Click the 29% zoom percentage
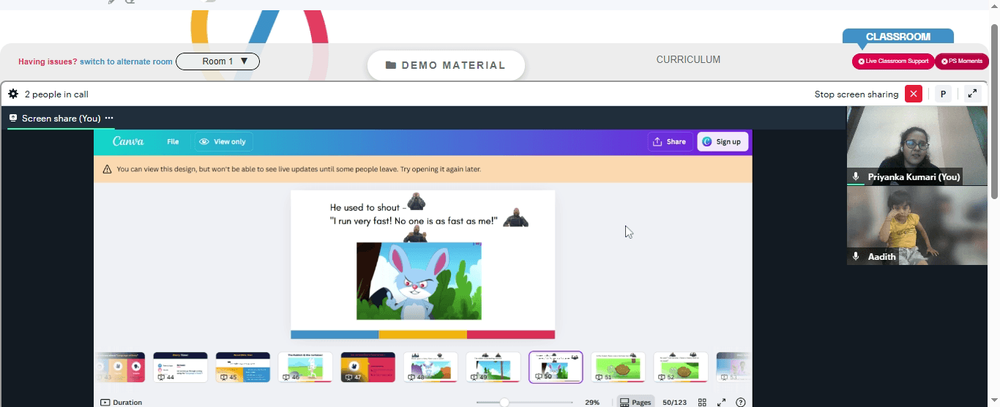This screenshot has width=1000, height=407. (x=592, y=403)
